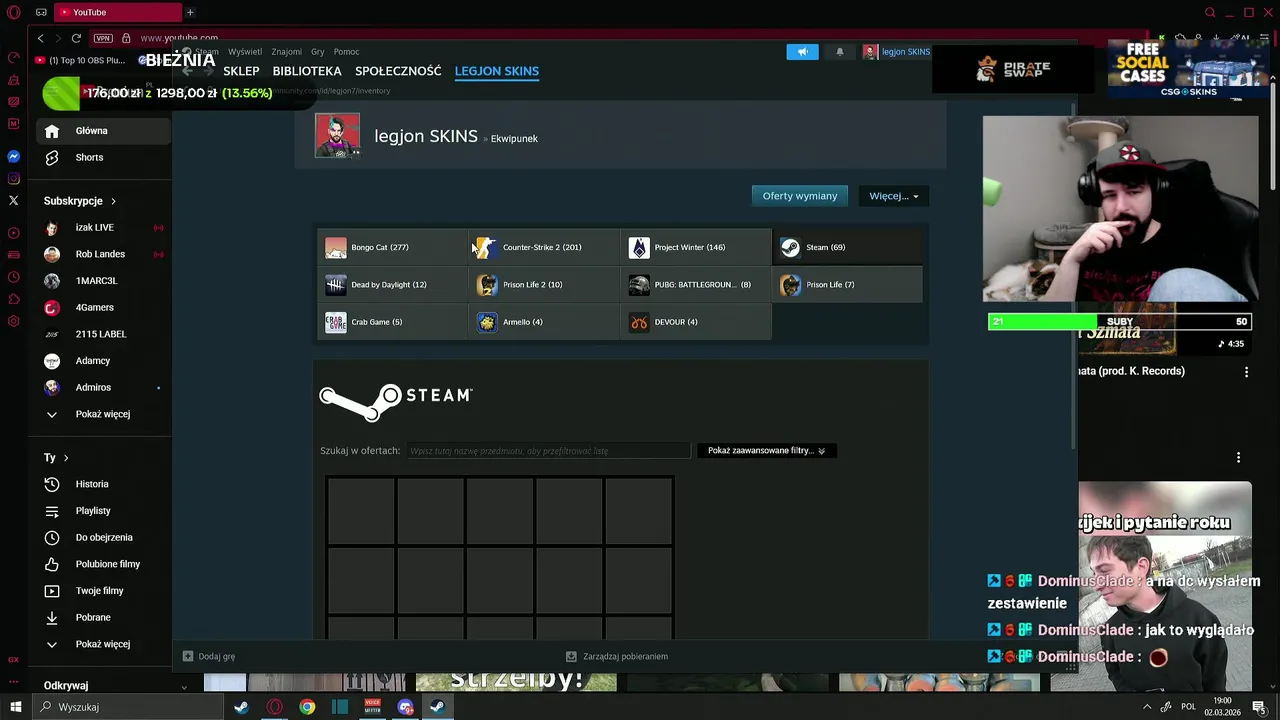Open the 4Gamers subscription
1280x720 pixels.
click(x=102, y=307)
